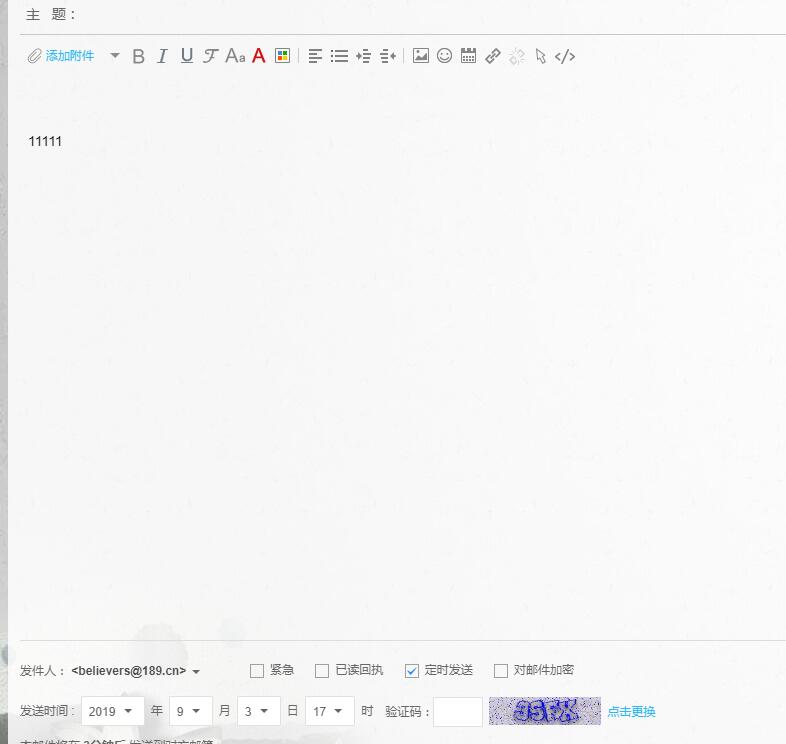Image resolution: width=786 pixels, height=744 pixels.
Task: Uncheck the 定时发送 scheduled send box
Action: (x=412, y=671)
